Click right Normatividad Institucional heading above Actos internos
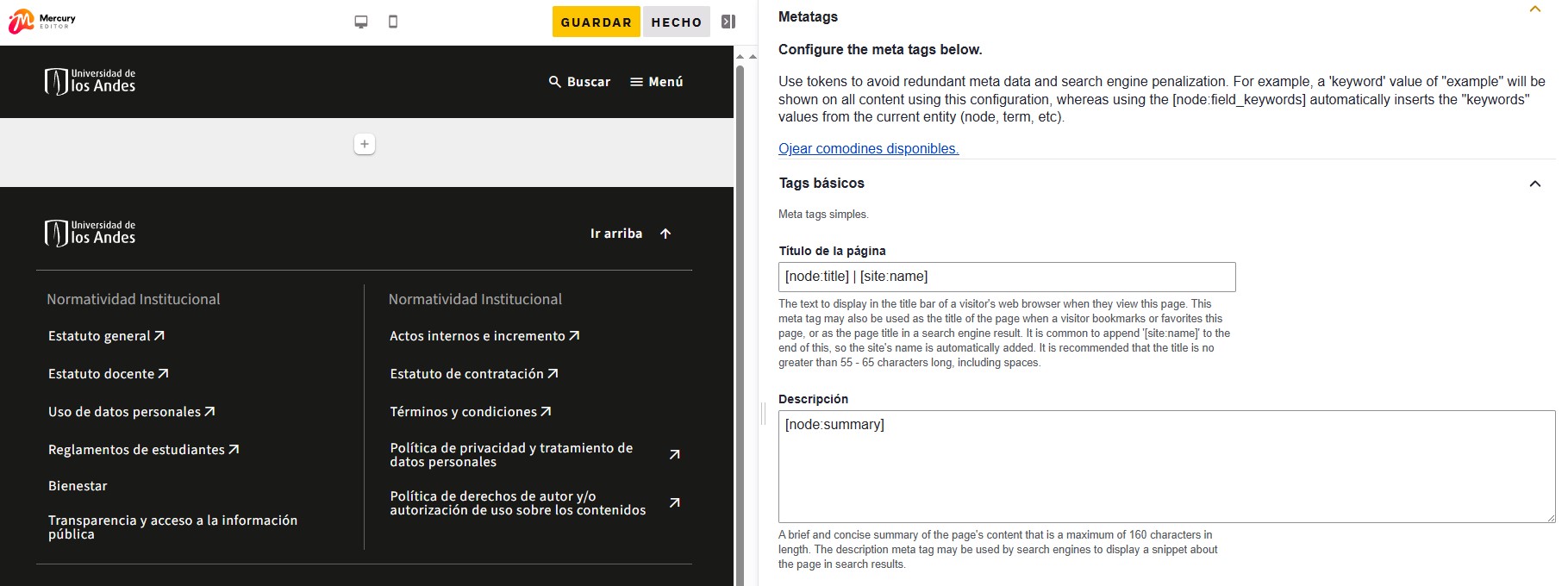This screenshot has height=586, width=1568. click(475, 299)
